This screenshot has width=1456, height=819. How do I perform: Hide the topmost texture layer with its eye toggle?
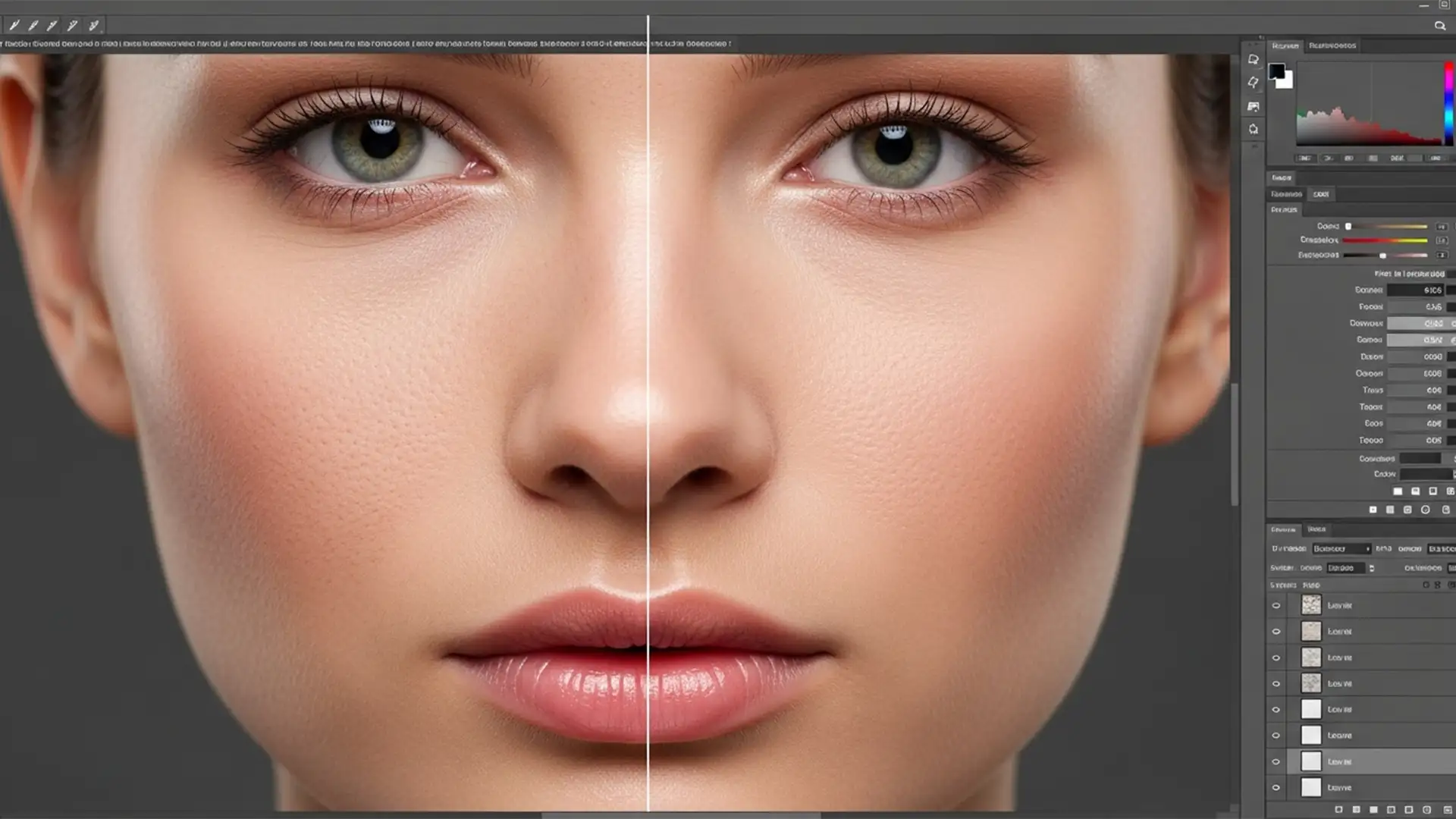[1276, 605]
